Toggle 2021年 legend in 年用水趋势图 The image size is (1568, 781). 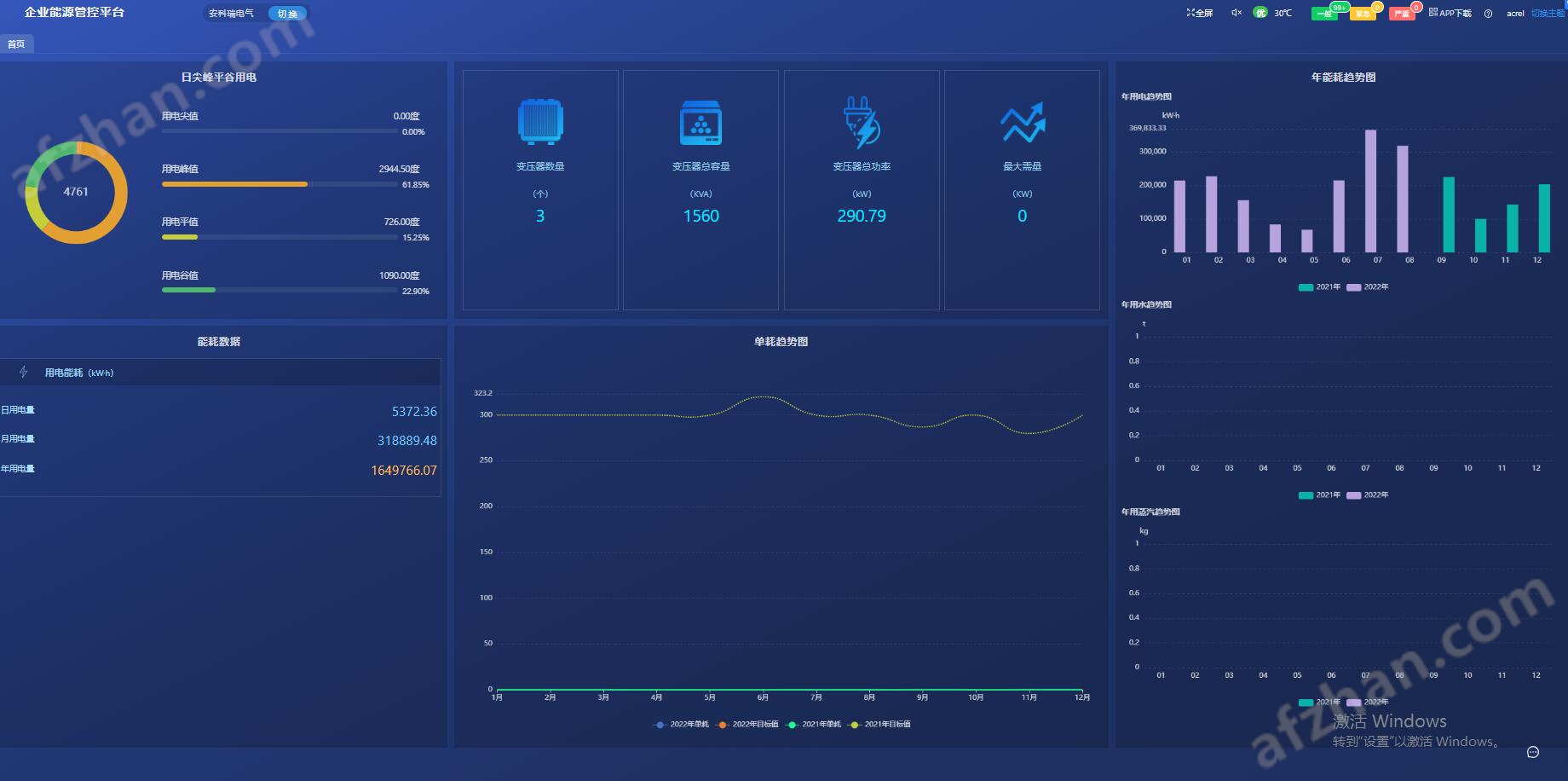click(1319, 495)
